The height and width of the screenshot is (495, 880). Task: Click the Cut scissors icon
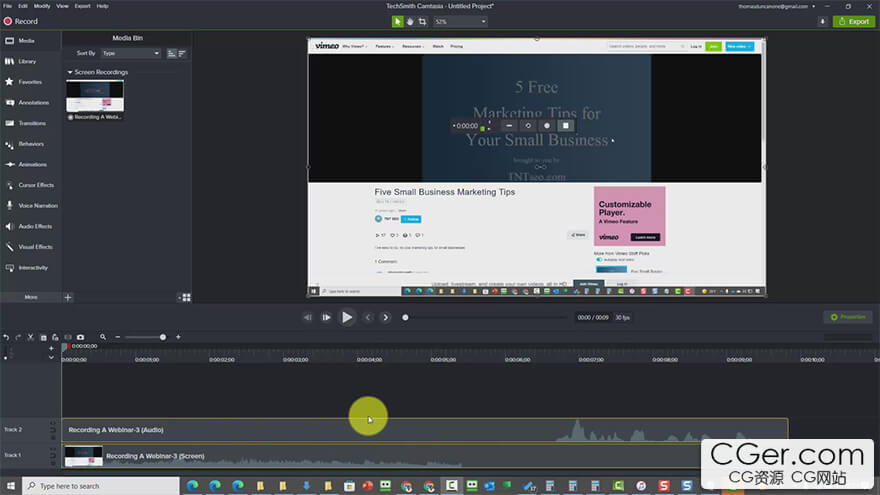tap(30, 337)
